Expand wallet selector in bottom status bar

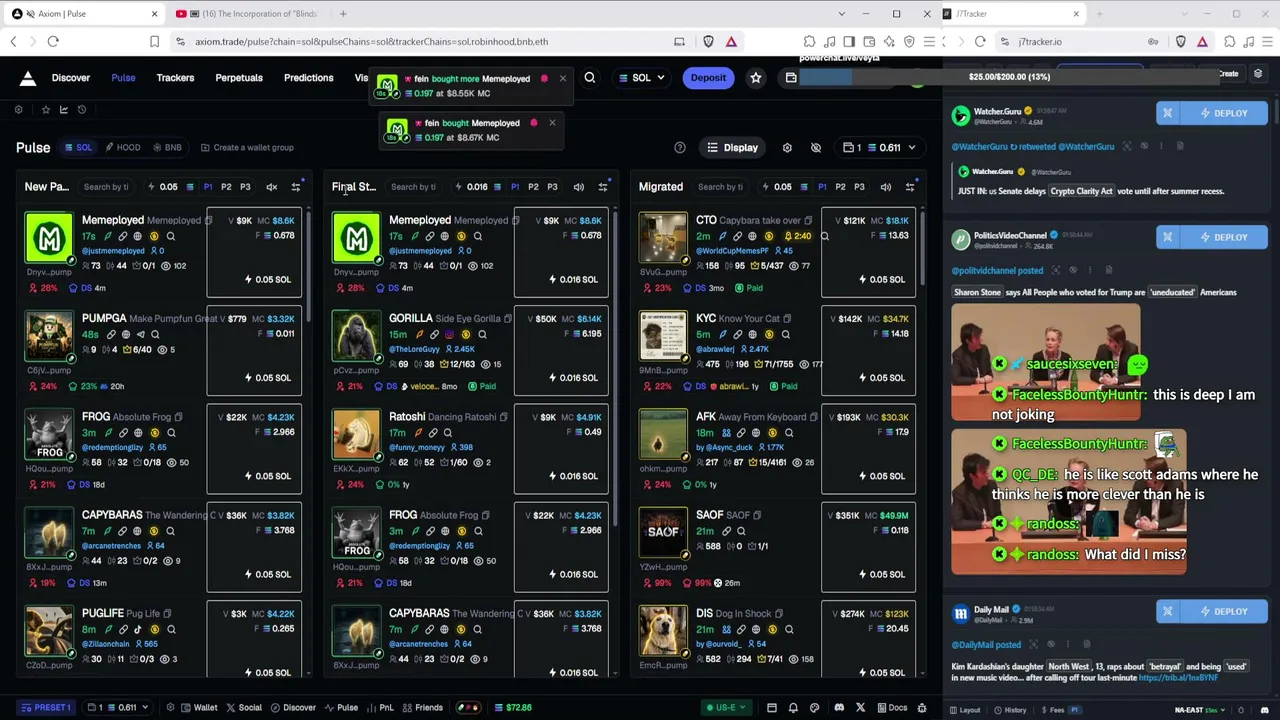(x=117, y=708)
